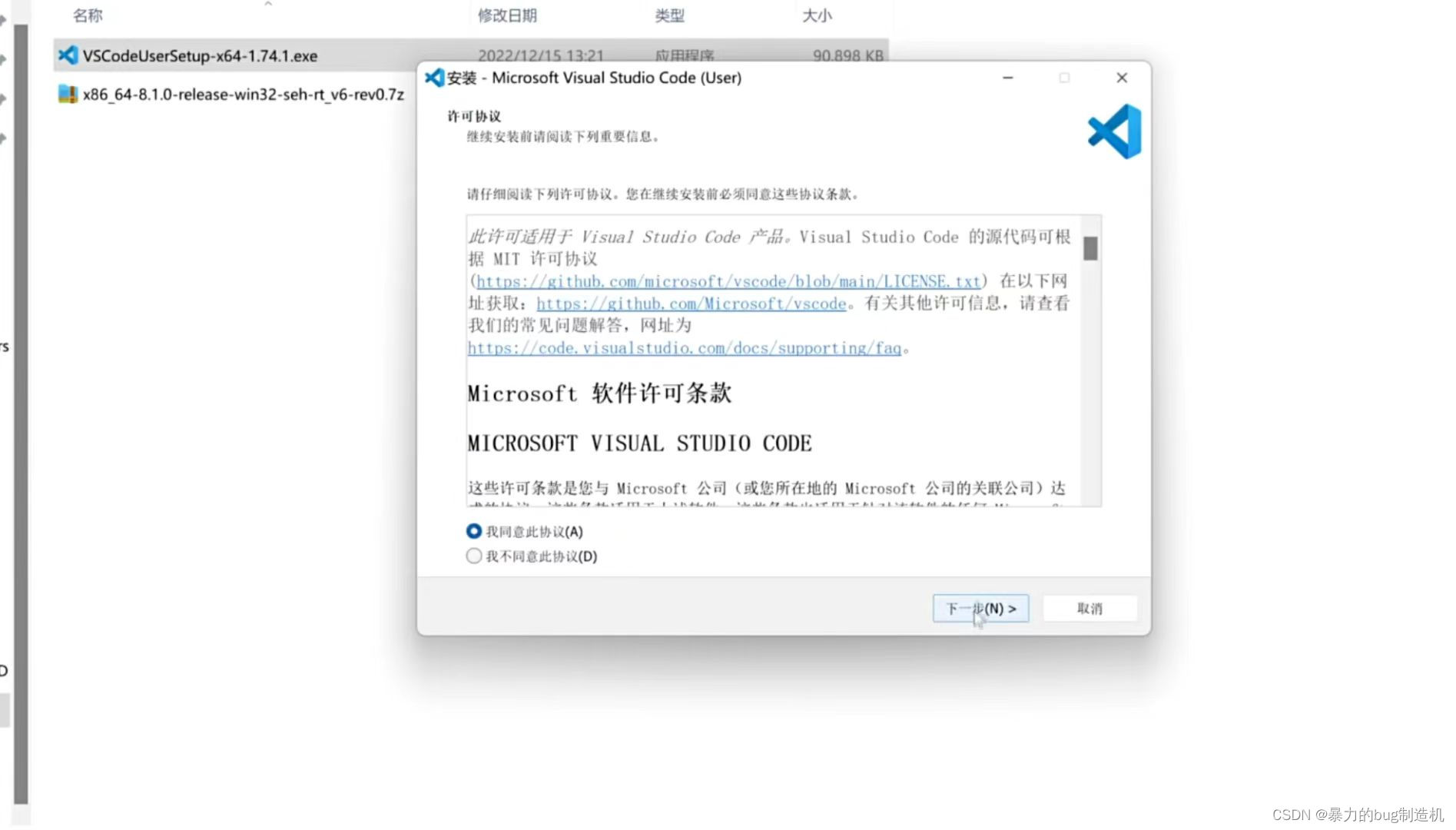Image resolution: width=1456 pixels, height=830 pixels.
Task: Sort Explorer by 修改日期 column header
Action: click(507, 15)
